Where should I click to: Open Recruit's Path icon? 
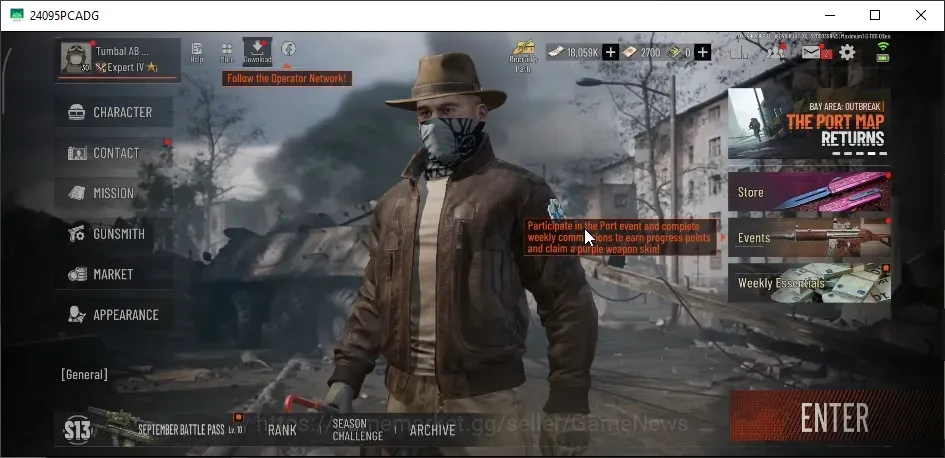523,55
